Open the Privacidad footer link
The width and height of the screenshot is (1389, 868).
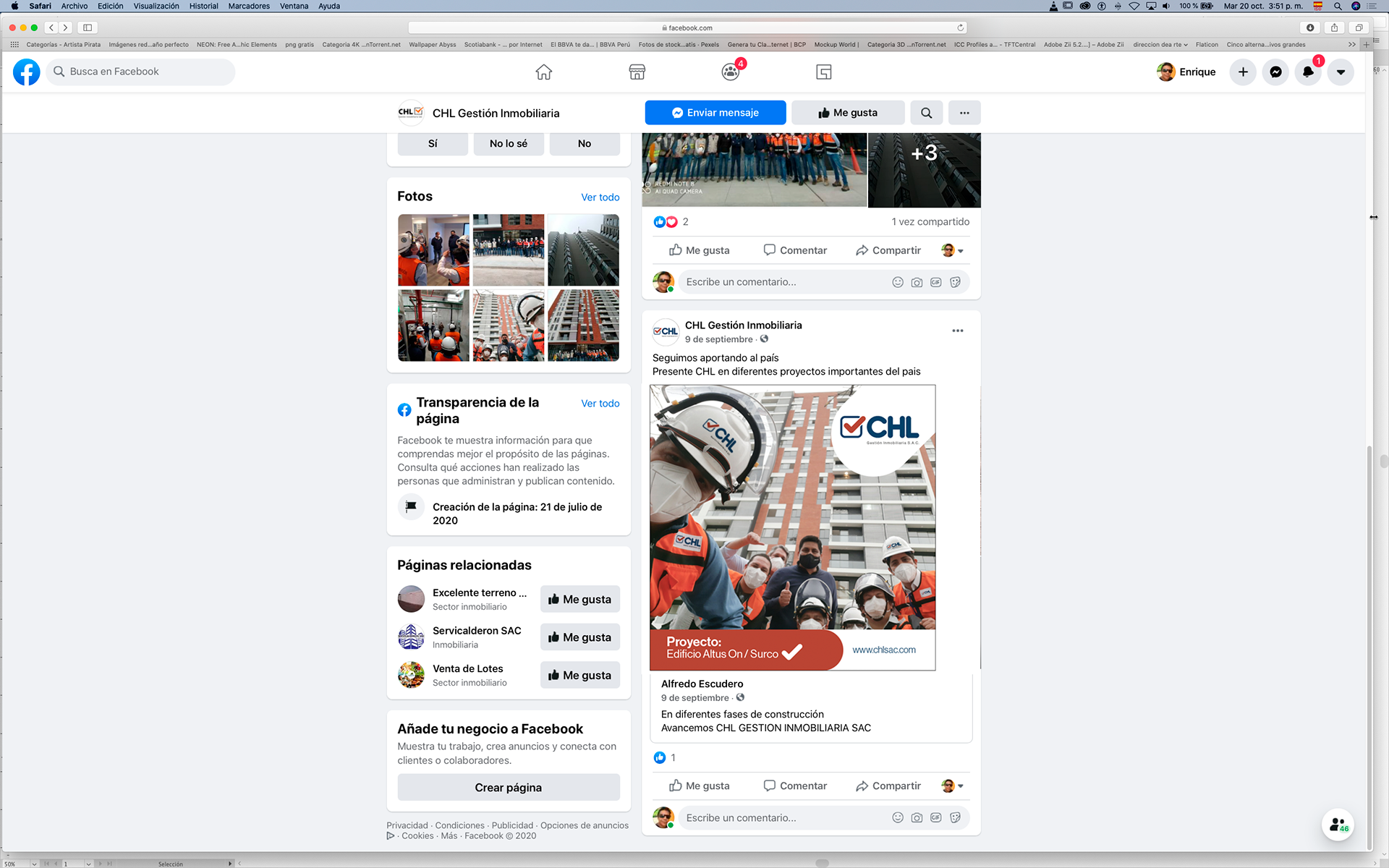(x=407, y=825)
